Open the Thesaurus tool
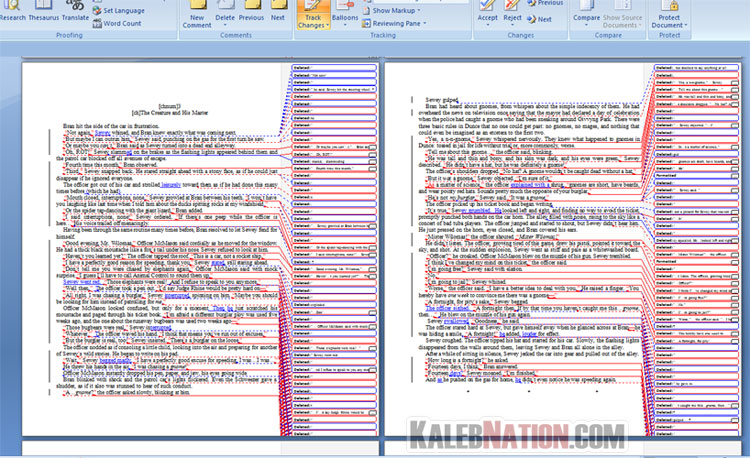750x458 pixels. point(44,11)
